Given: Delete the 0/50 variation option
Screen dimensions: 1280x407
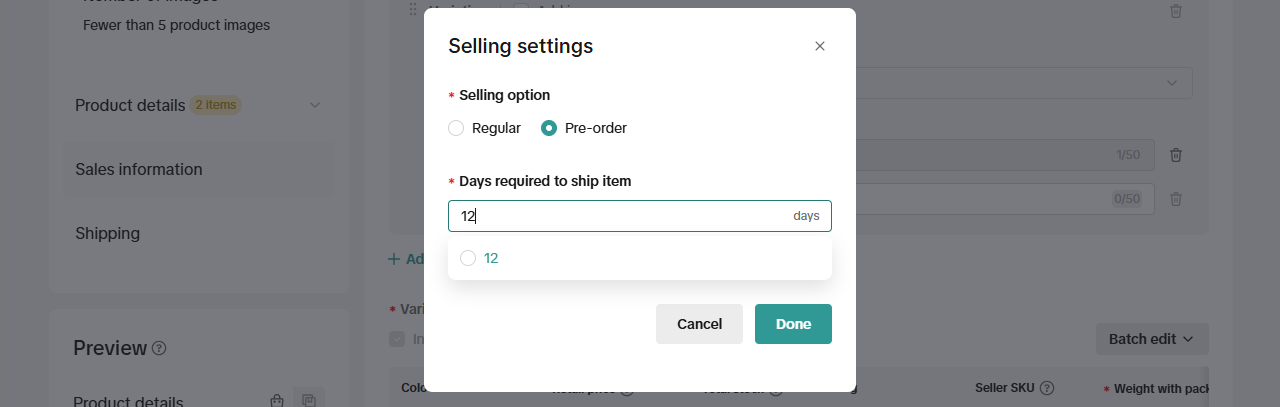Looking at the screenshot, I should pos(1176,199).
